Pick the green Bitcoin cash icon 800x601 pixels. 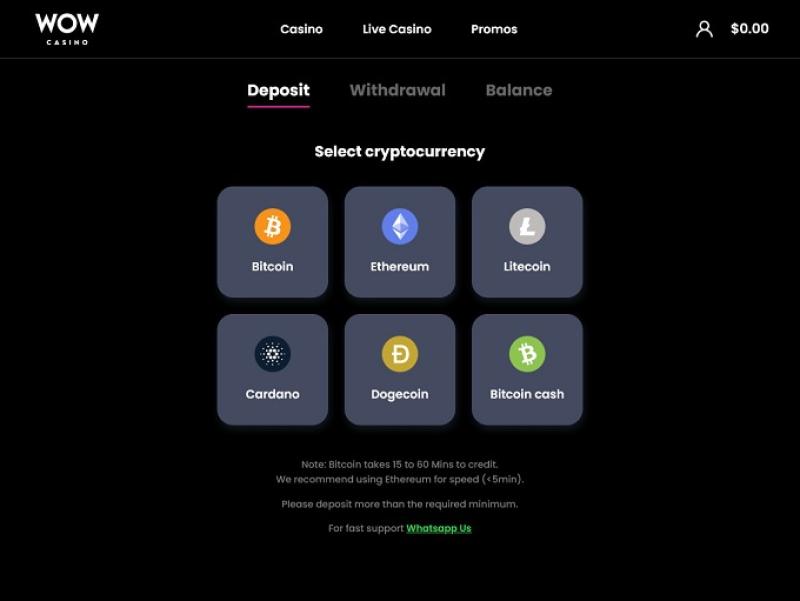[x=527, y=354]
